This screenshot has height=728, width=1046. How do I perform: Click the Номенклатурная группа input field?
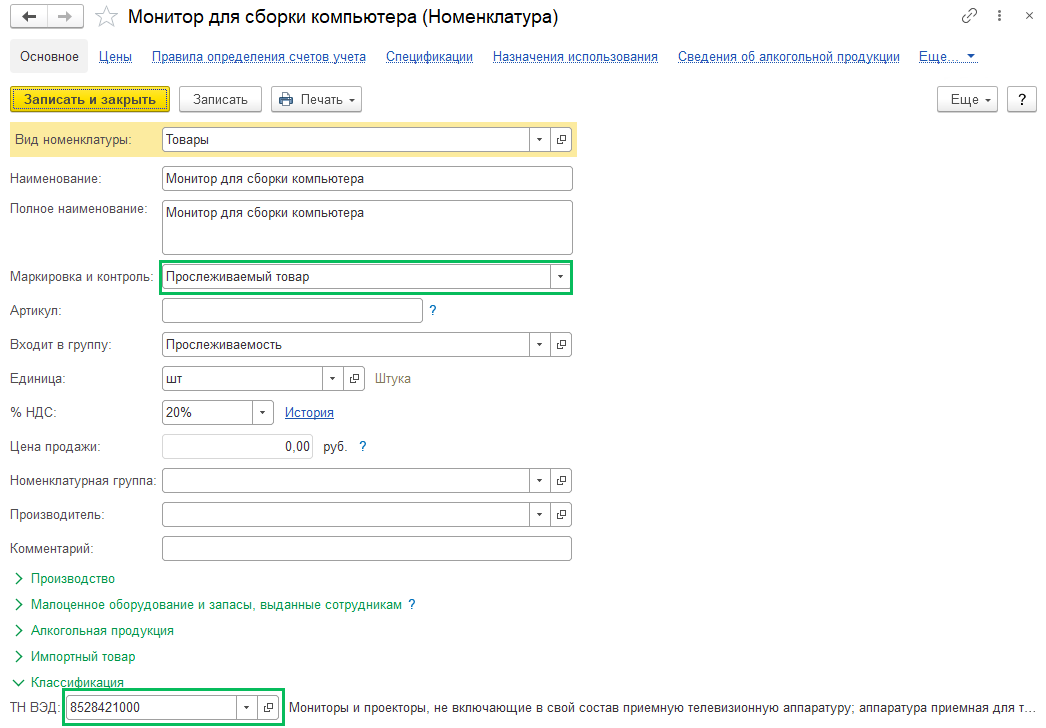coord(346,480)
